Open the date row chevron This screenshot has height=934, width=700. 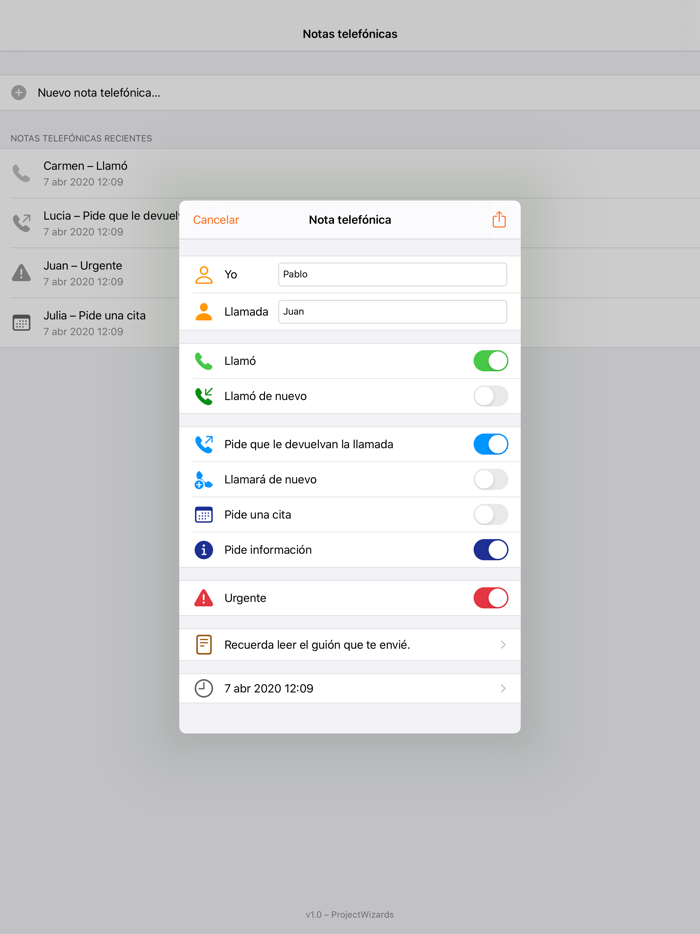click(x=503, y=689)
